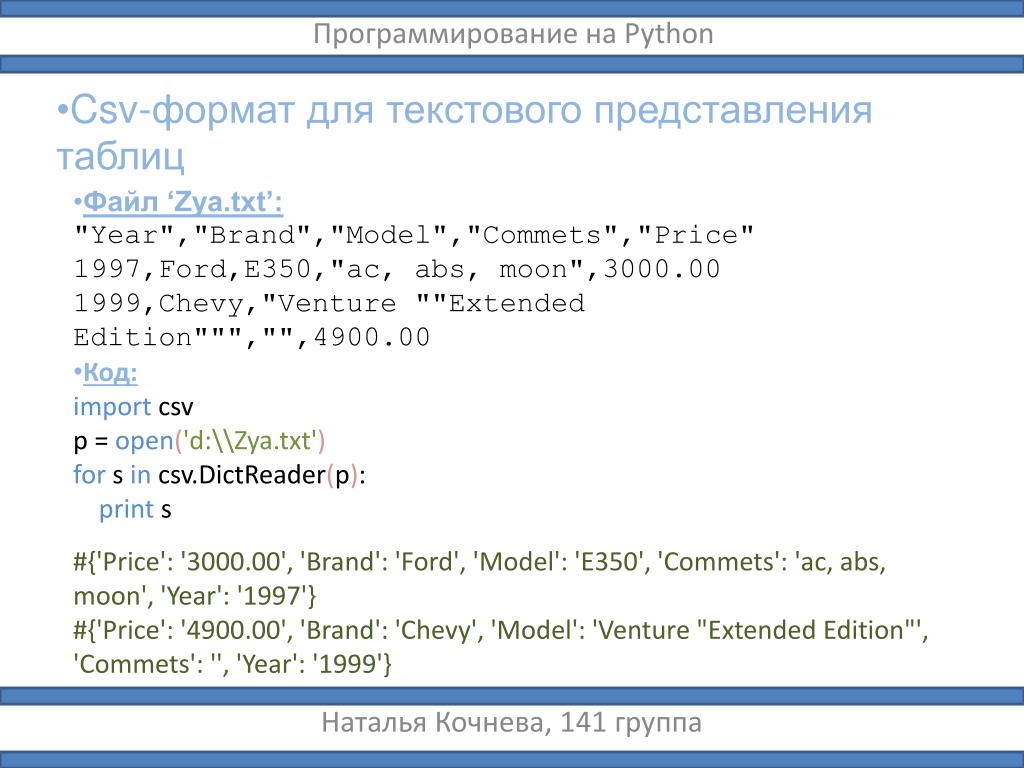The image size is (1024, 768).
Task: Click the CSV header line starting "Year"
Action: (414, 235)
